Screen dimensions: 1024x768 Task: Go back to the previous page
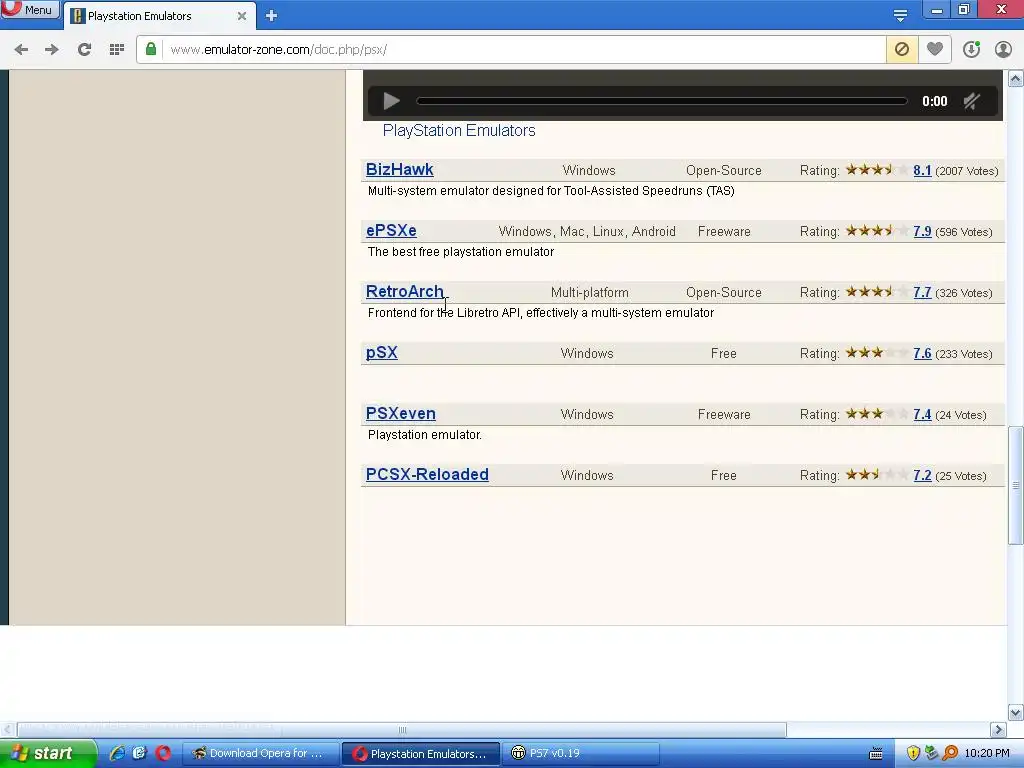click(x=21, y=50)
